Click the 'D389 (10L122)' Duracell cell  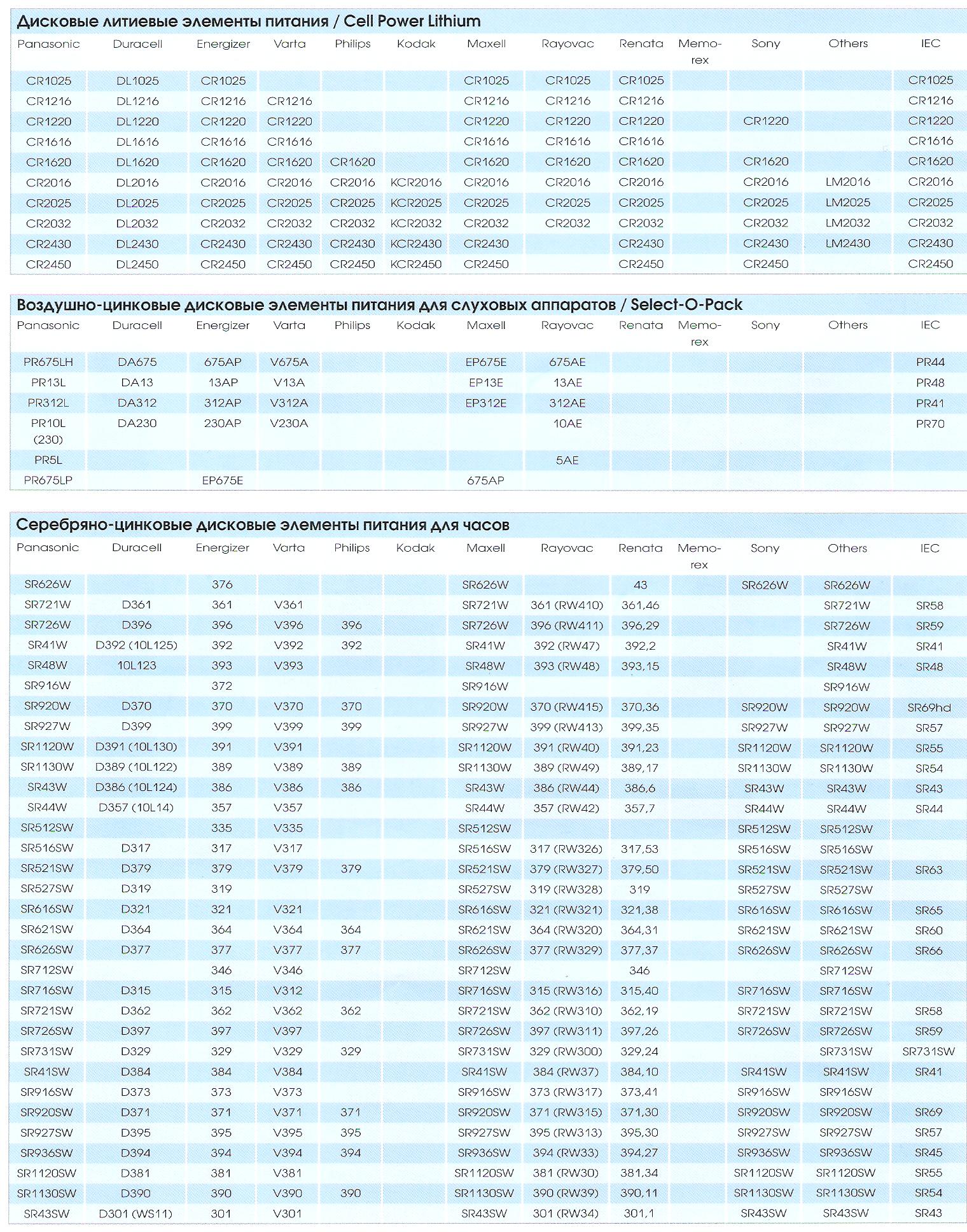[136, 767]
